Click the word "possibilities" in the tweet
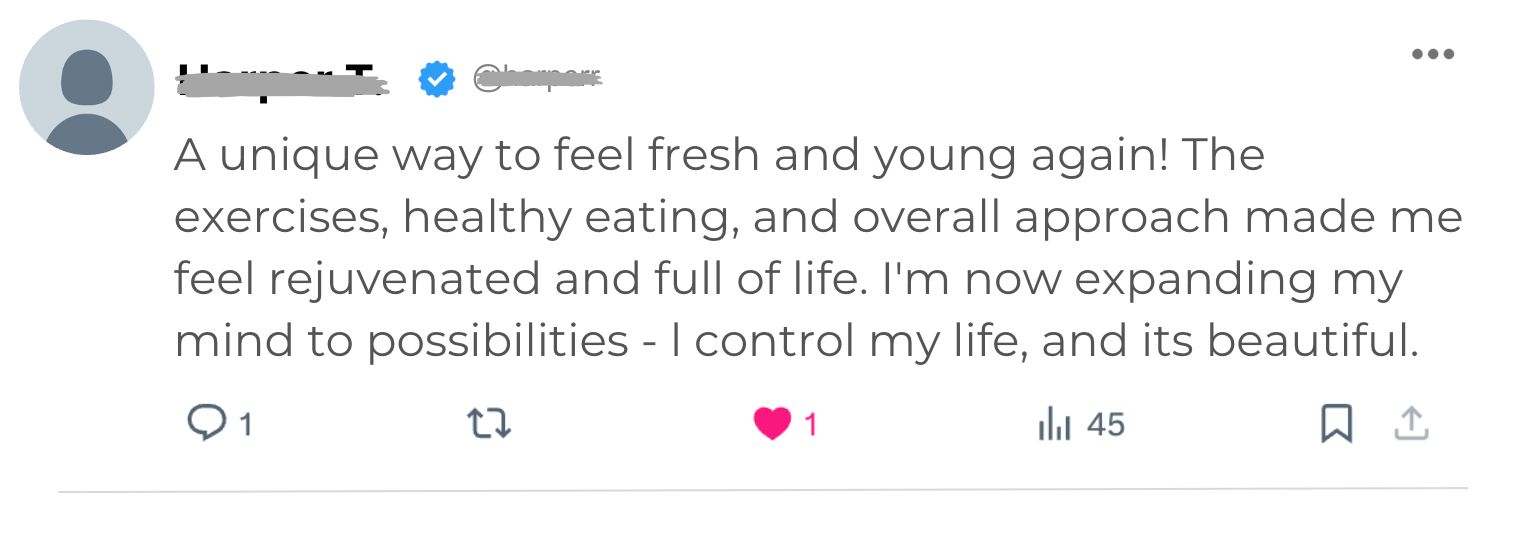 497,342
